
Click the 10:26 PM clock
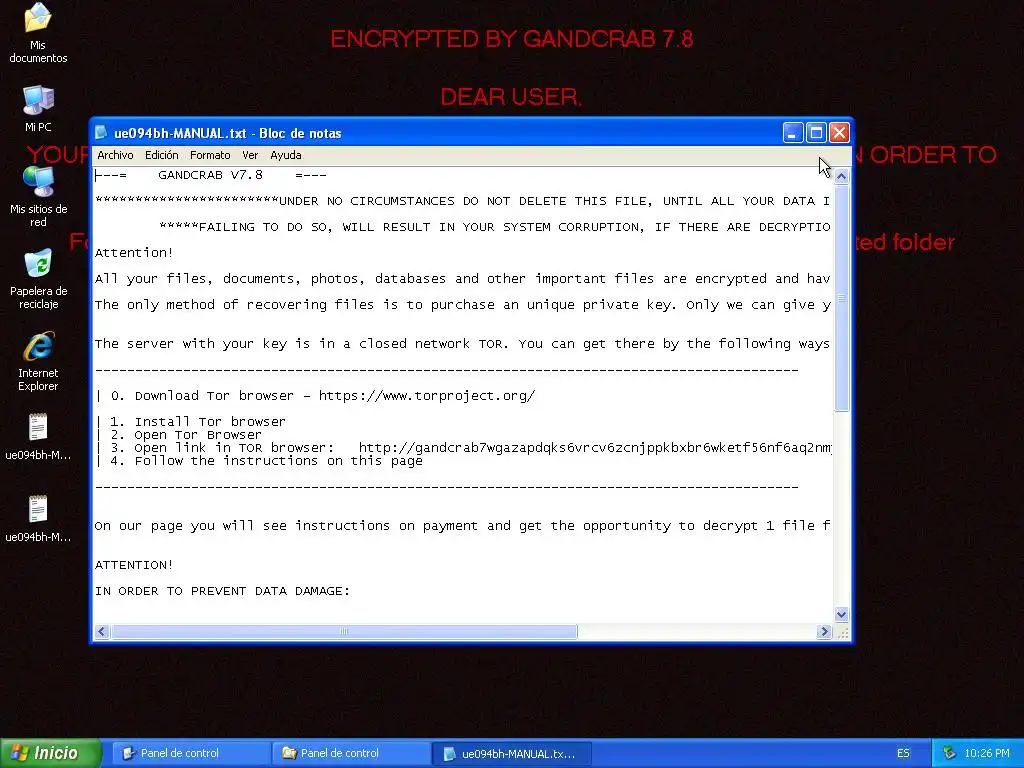pos(987,753)
